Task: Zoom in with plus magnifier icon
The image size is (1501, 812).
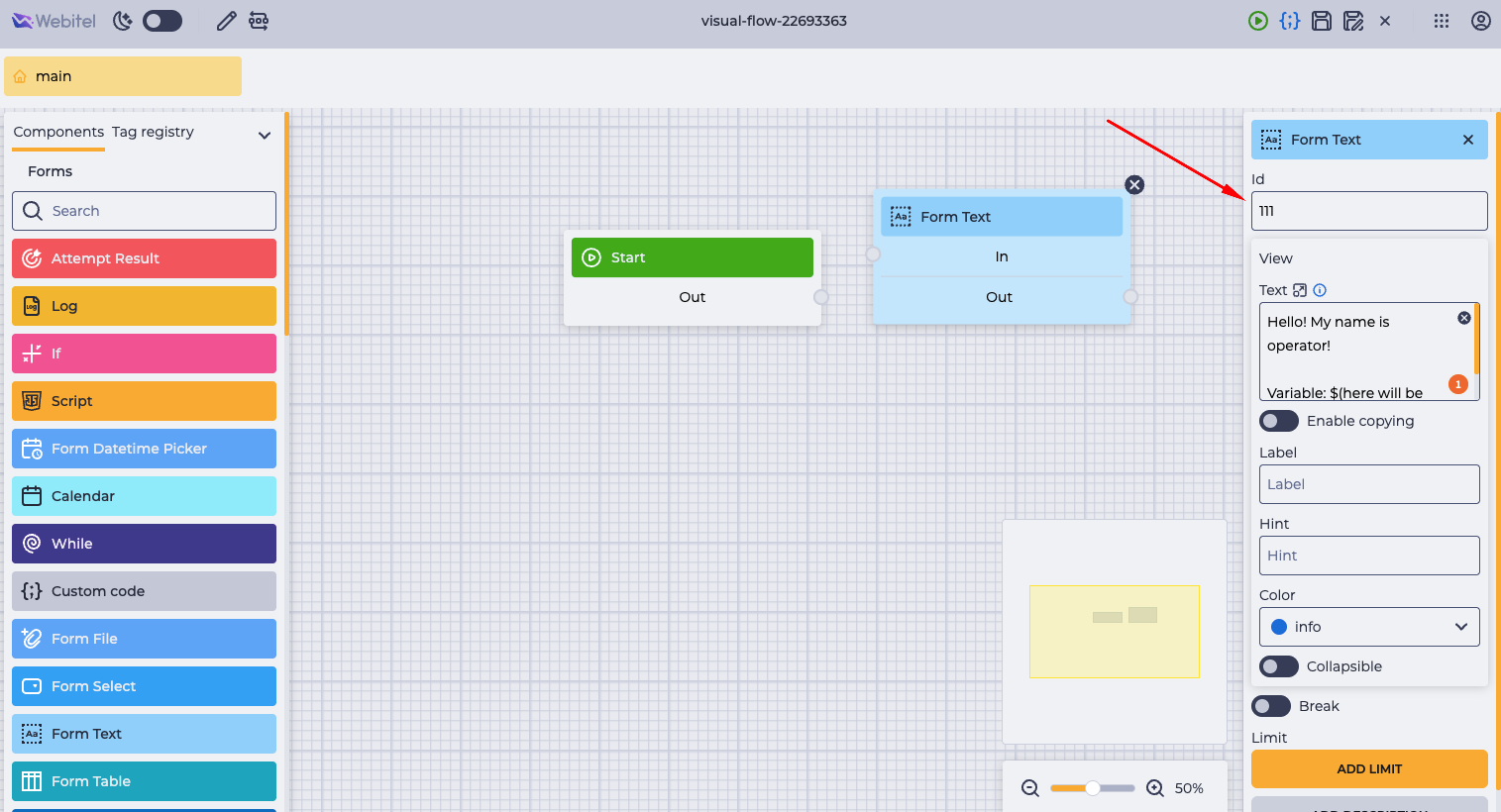Action: point(1155,788)
